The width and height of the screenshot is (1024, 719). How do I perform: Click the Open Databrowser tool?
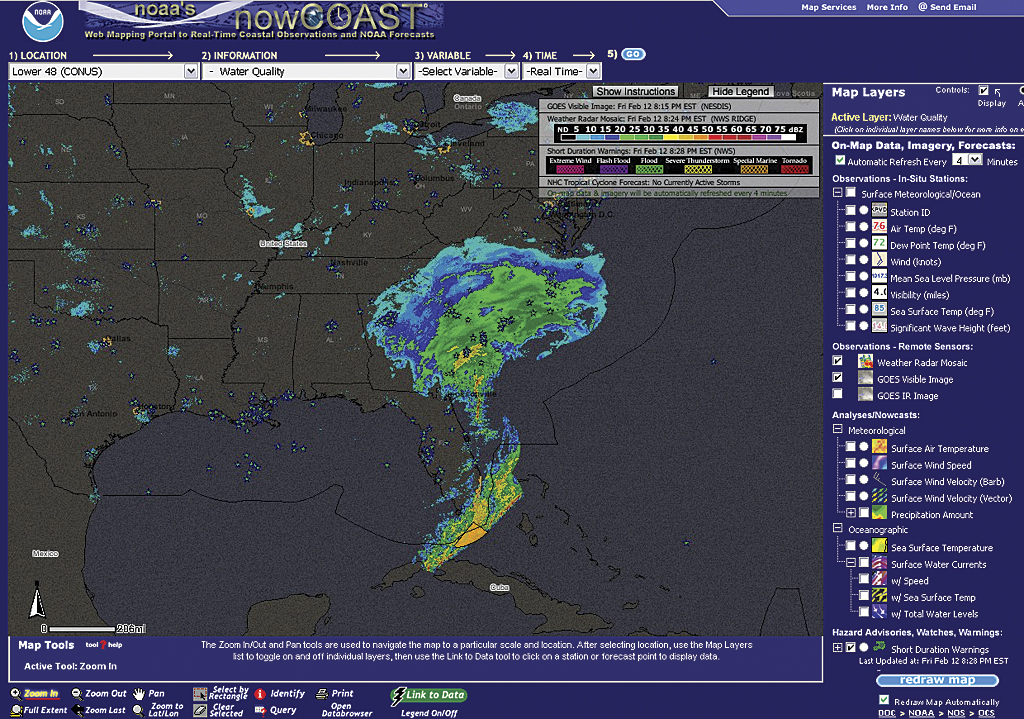(347, 710)
